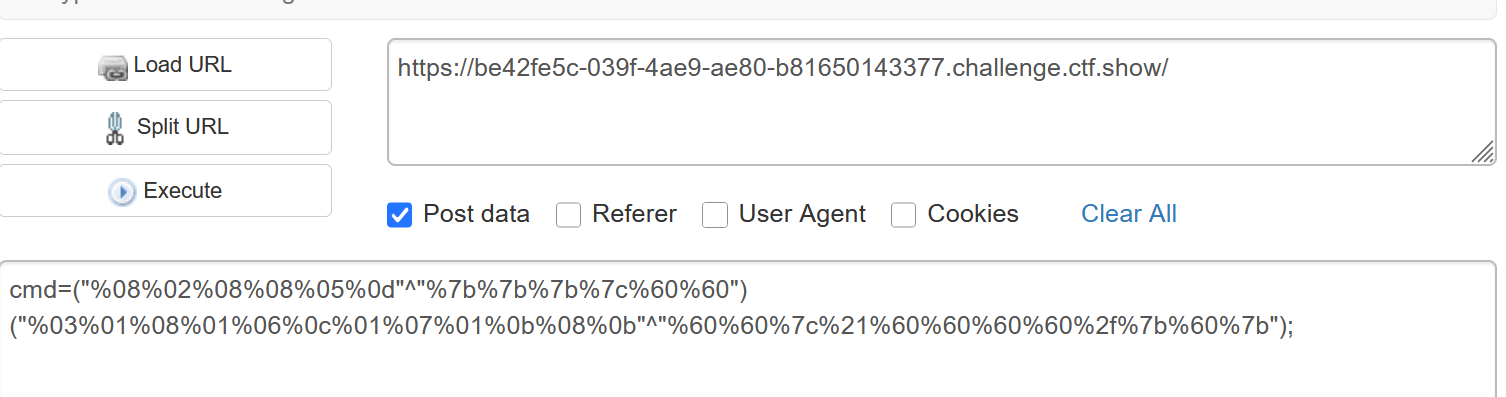Click the blue play icon beside Execute

pos(122,192)
